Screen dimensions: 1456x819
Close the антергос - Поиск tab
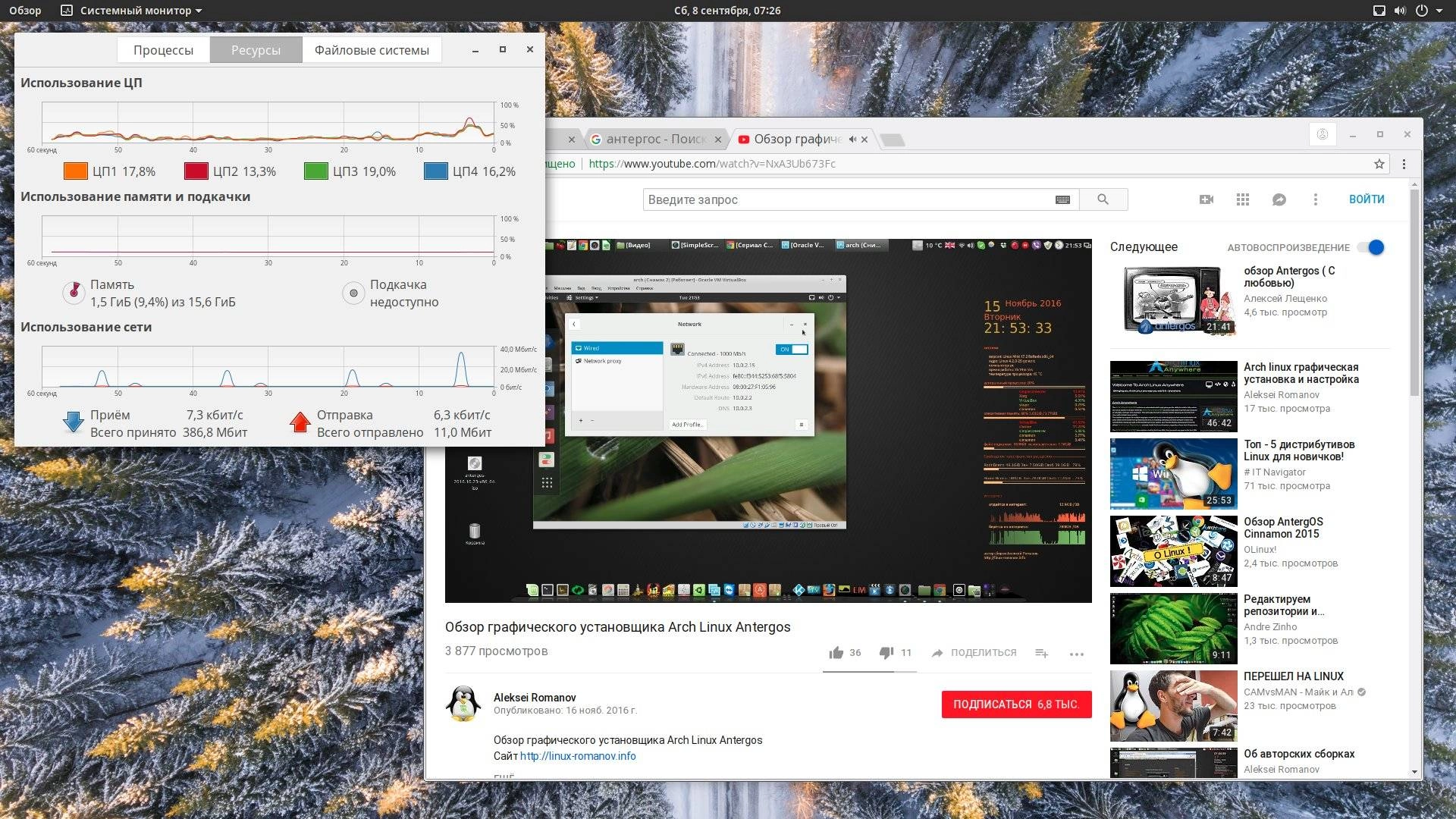(718, 140)
